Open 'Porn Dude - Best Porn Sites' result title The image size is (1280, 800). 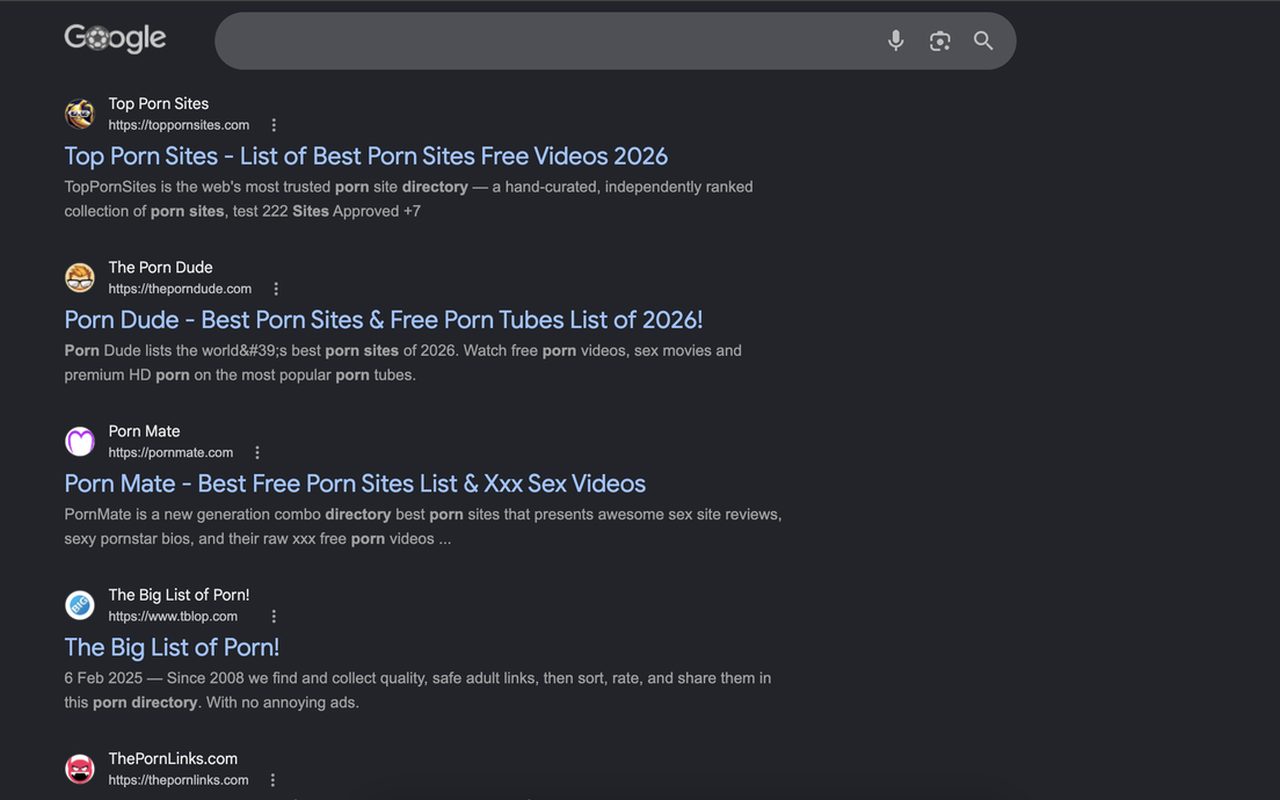tap(384, 320)
